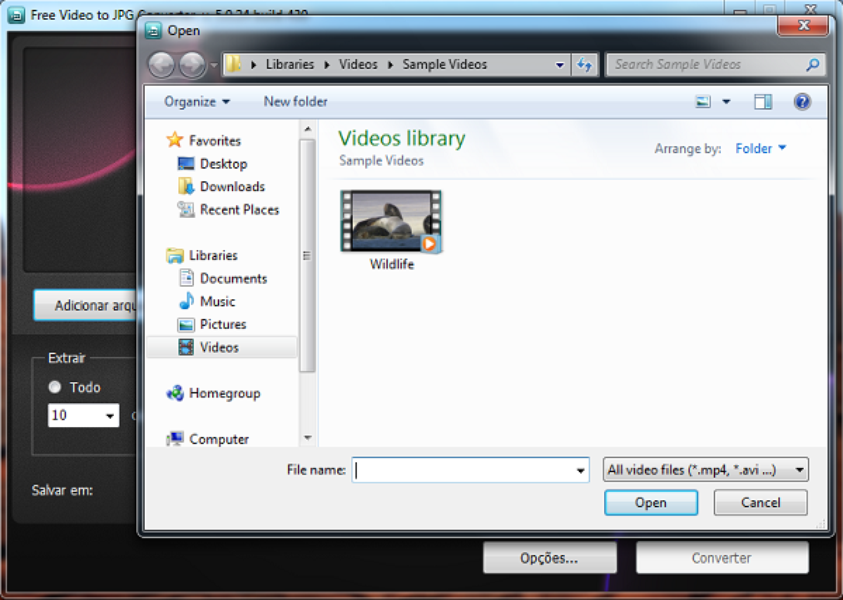Screen dimensions: 843x600
Task: Expand the Arrange by Folder dropdown
Action: [x=760, y=149]
